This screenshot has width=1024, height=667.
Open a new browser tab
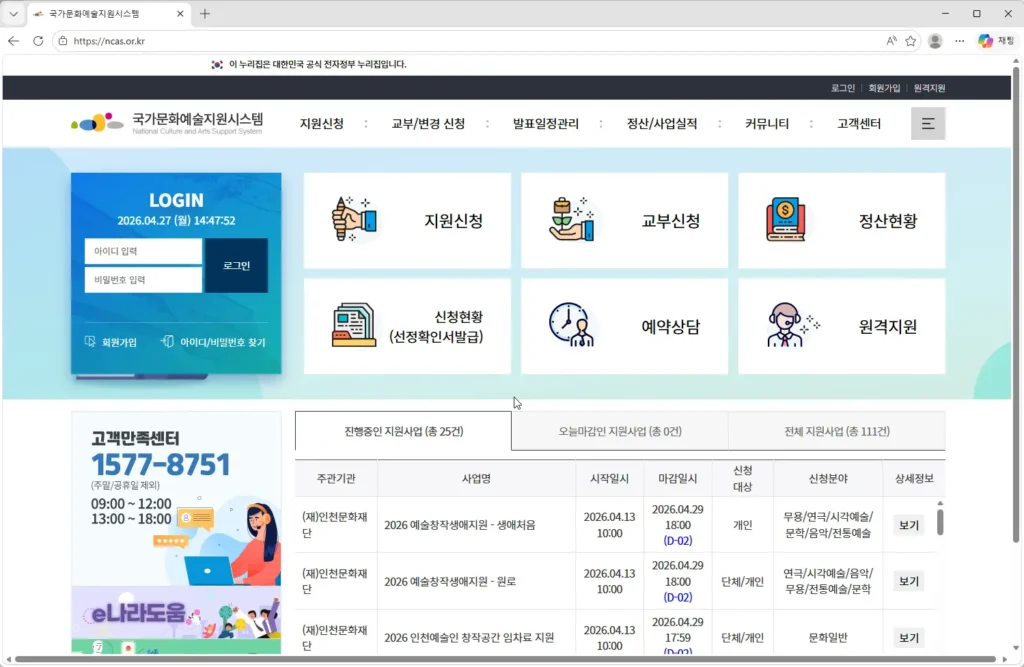204,14
